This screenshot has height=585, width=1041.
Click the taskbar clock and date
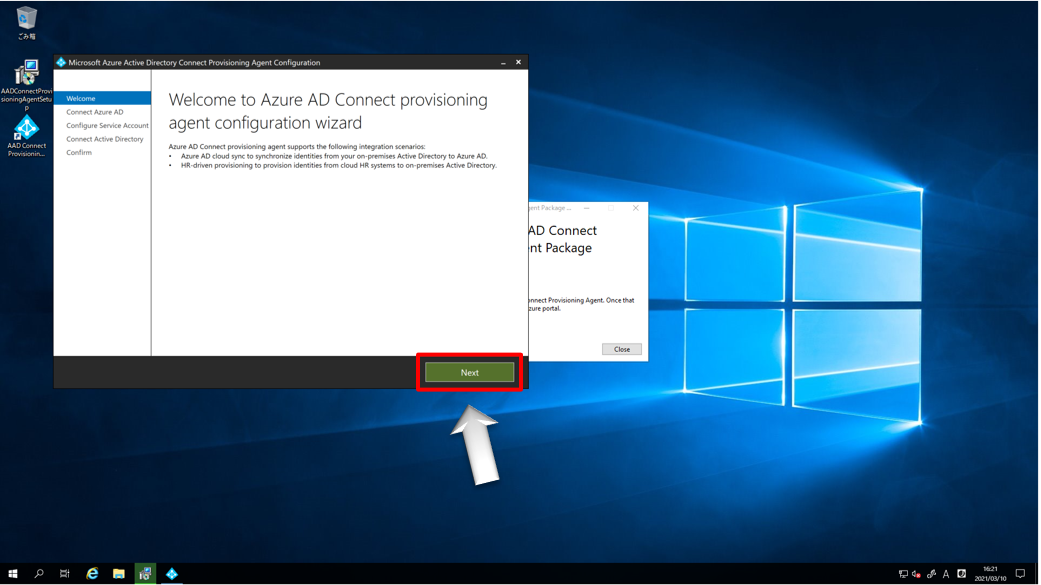[989, 574]
